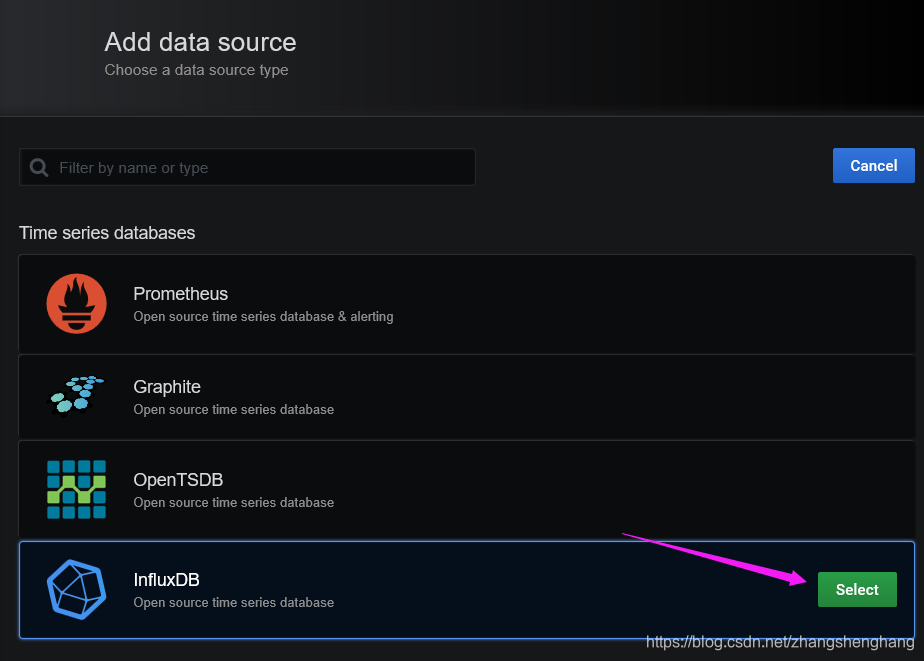Click the InfluxDB title text
This screenshot has height=661, width=924.
[x=166, y=580]
